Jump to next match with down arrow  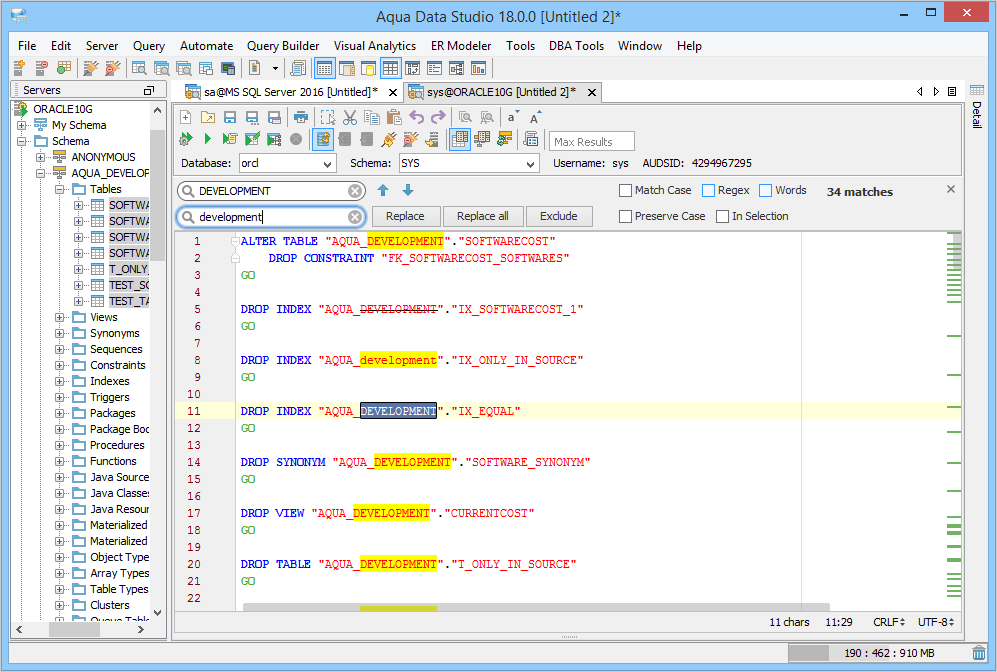(408, 190)
